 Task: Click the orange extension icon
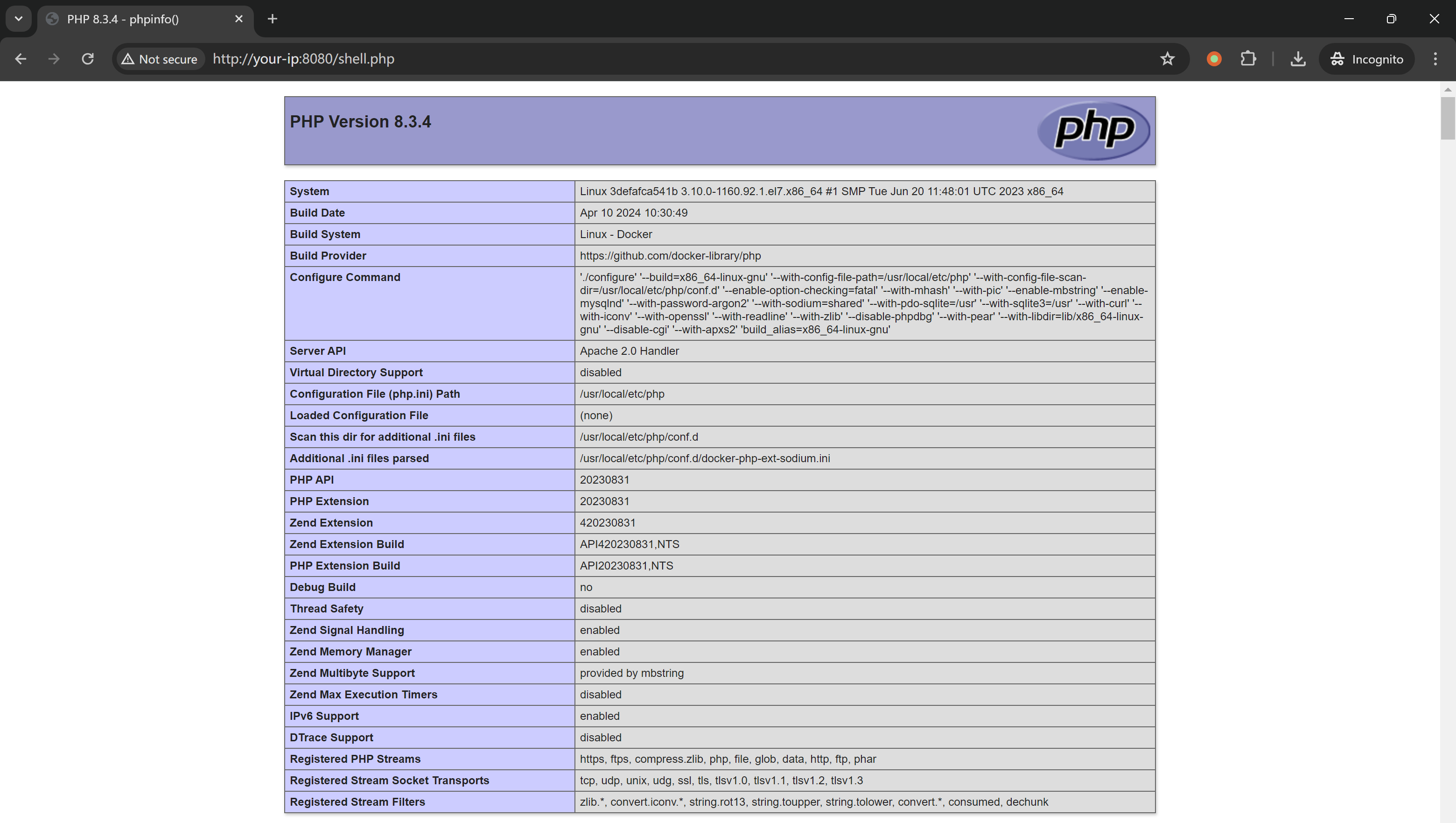coord(1213,59)
